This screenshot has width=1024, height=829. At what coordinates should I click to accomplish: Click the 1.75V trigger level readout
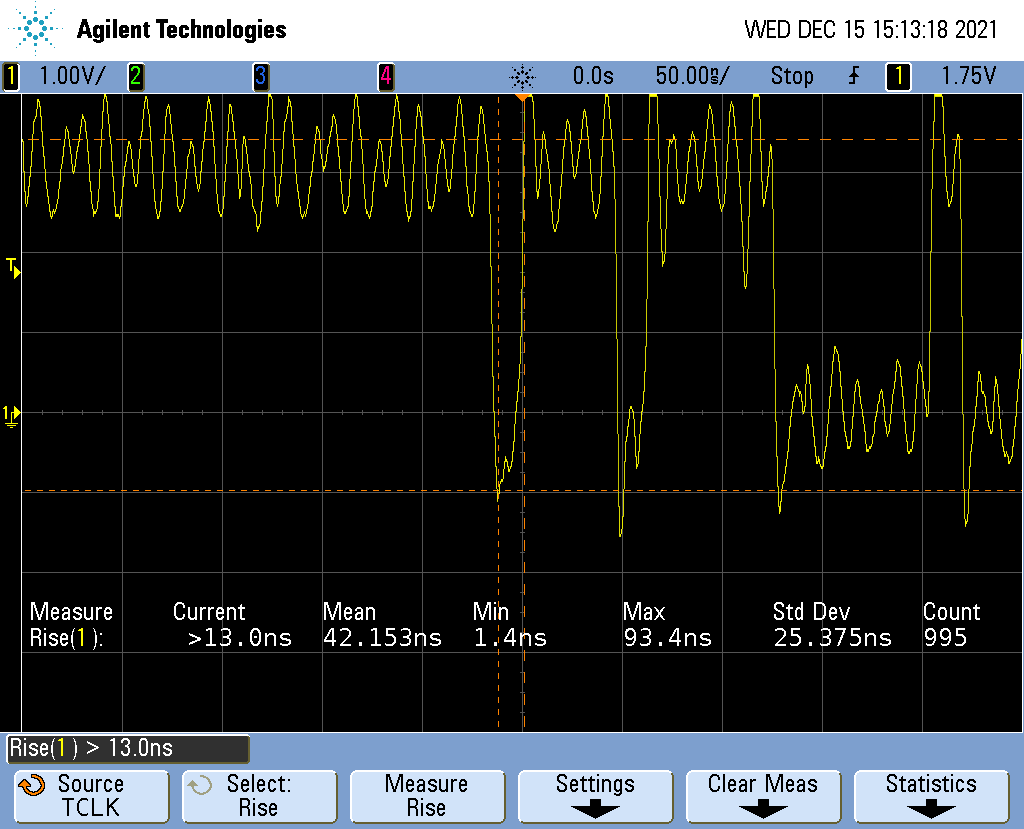[968, 76]
